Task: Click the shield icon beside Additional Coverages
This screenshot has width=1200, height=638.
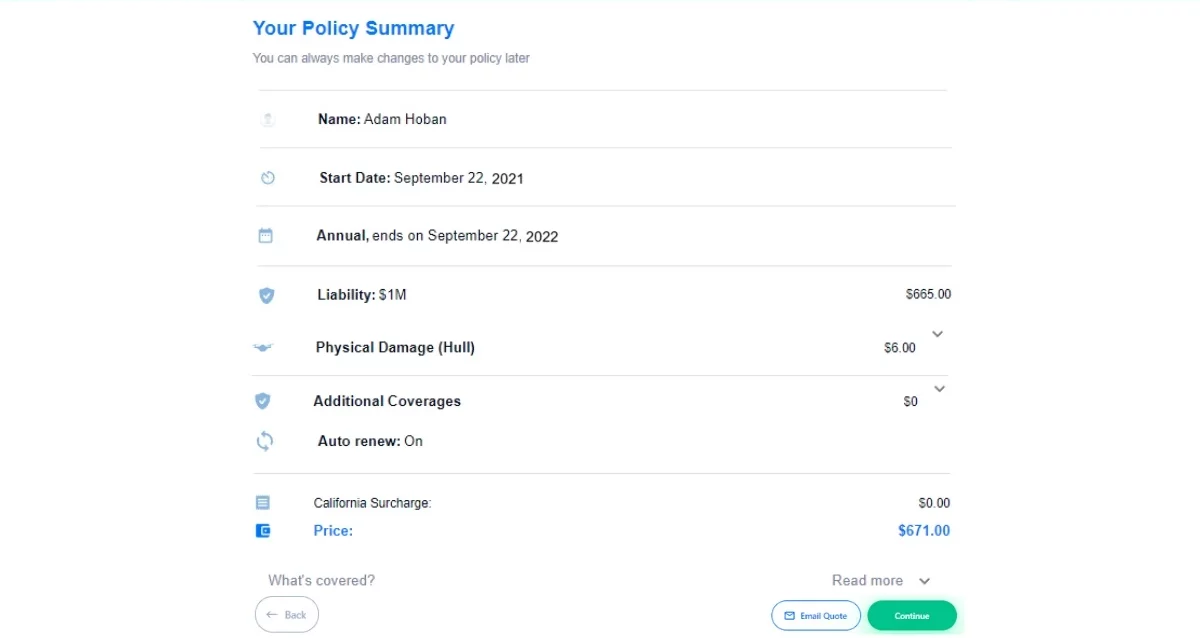Action: tap(262, 401)
